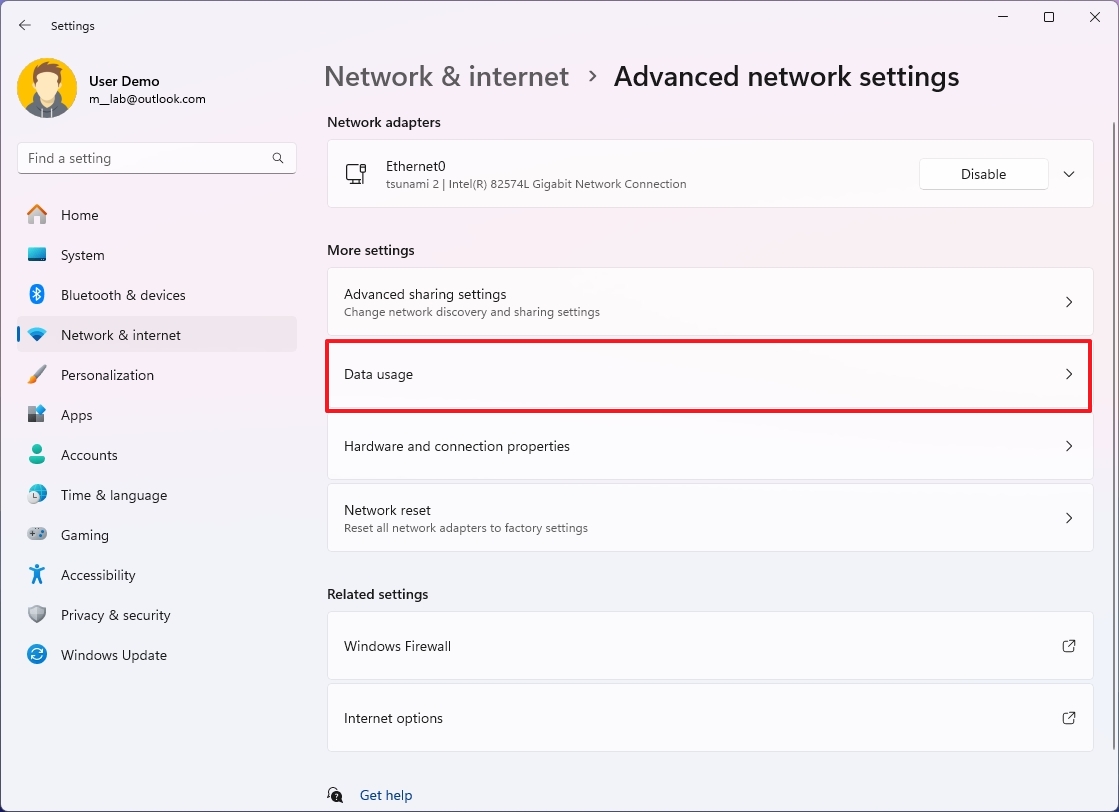Open Internet options related setting
The height and width of the screenshot is (812, 1119).
710,718
